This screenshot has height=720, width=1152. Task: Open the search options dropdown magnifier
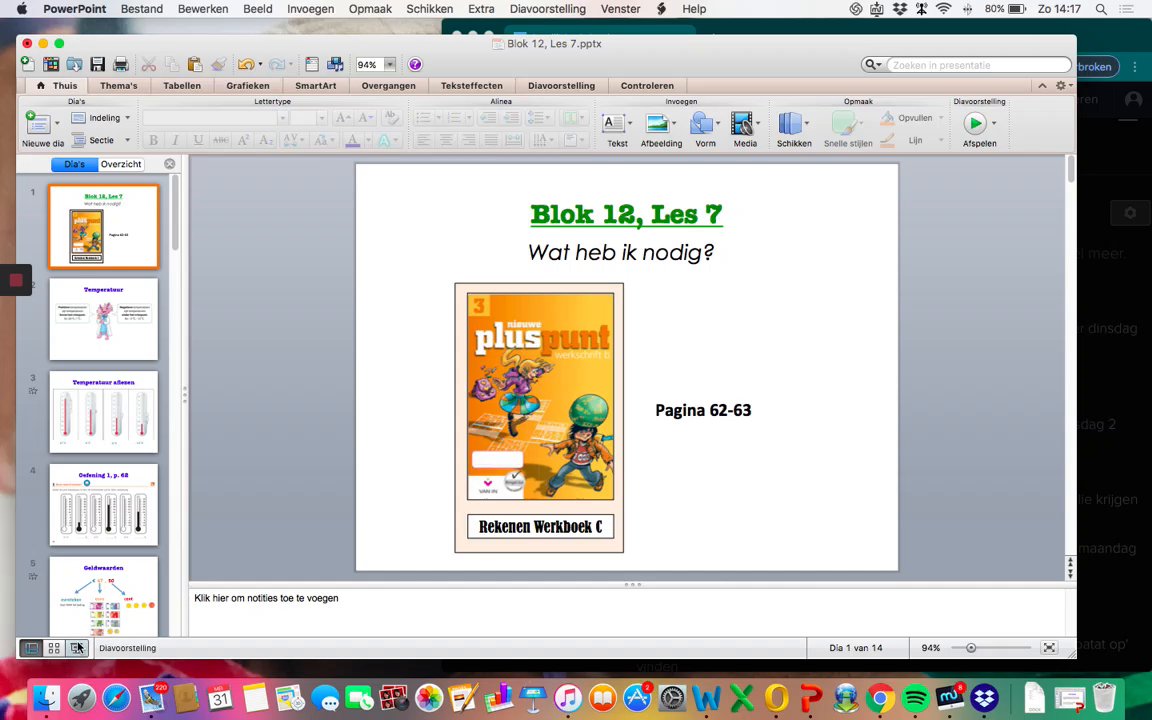tap(873, 65)
